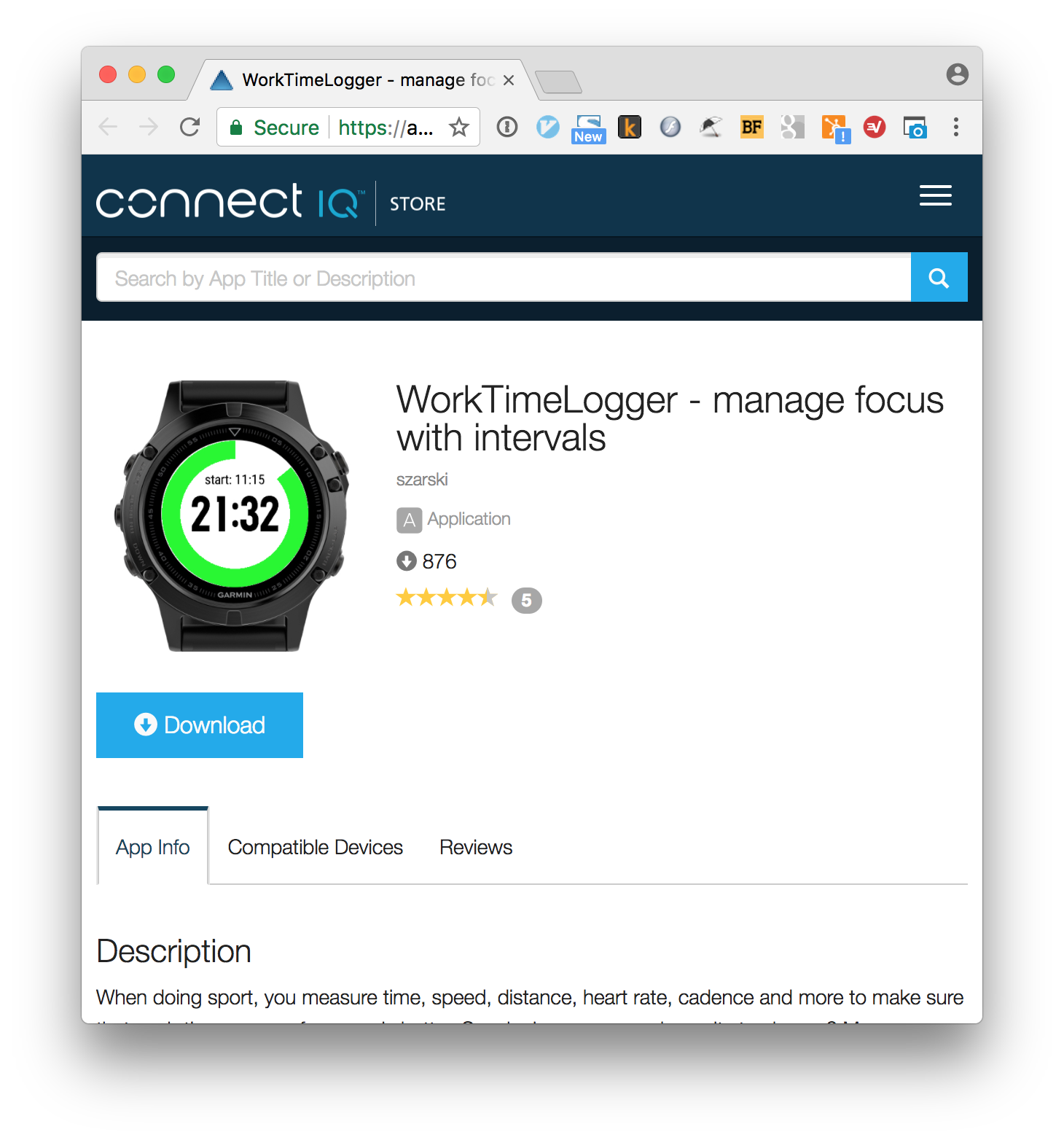Reload the page using refresh icon
The width and height of the screenshot is (1064, 1140).
coord(189,128)
